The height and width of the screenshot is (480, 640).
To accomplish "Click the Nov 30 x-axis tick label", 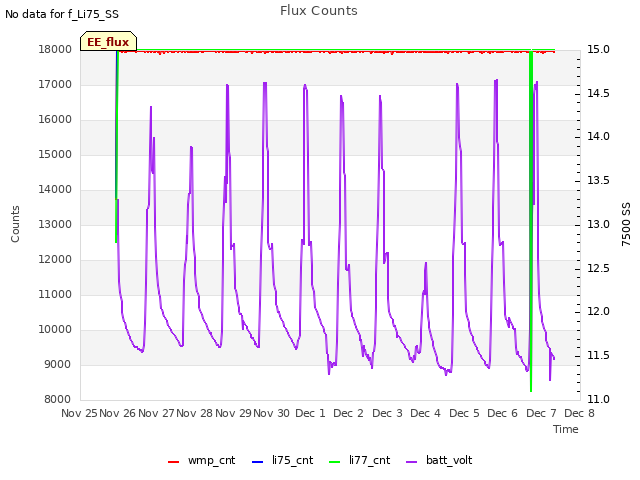I will [x=271, y=413].
